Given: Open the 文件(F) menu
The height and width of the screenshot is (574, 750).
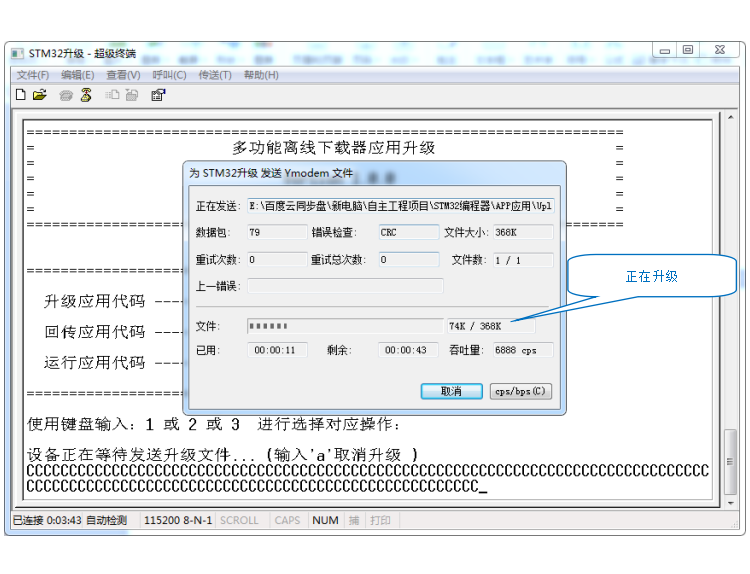Looking at the screenshot, I should tap(33, 75).
